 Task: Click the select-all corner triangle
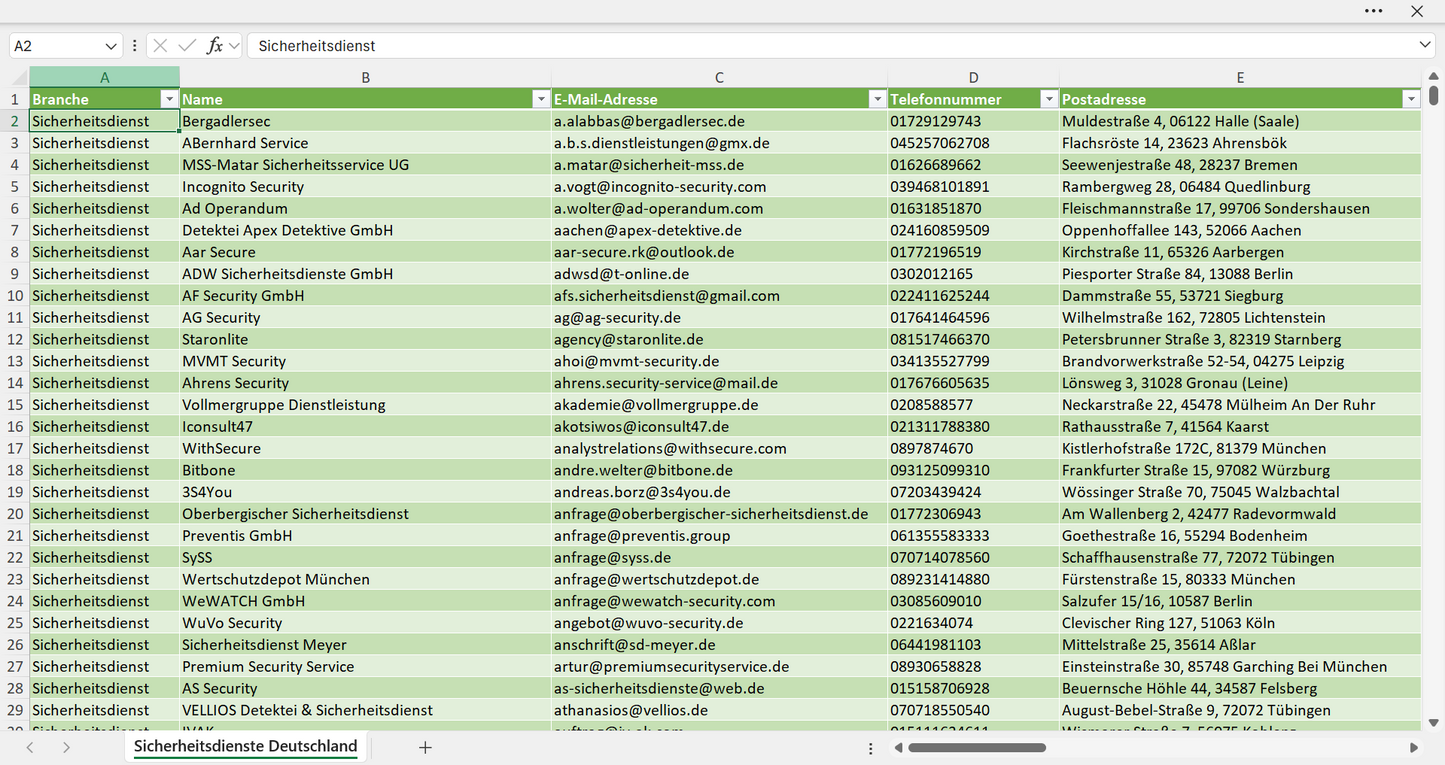21,78
